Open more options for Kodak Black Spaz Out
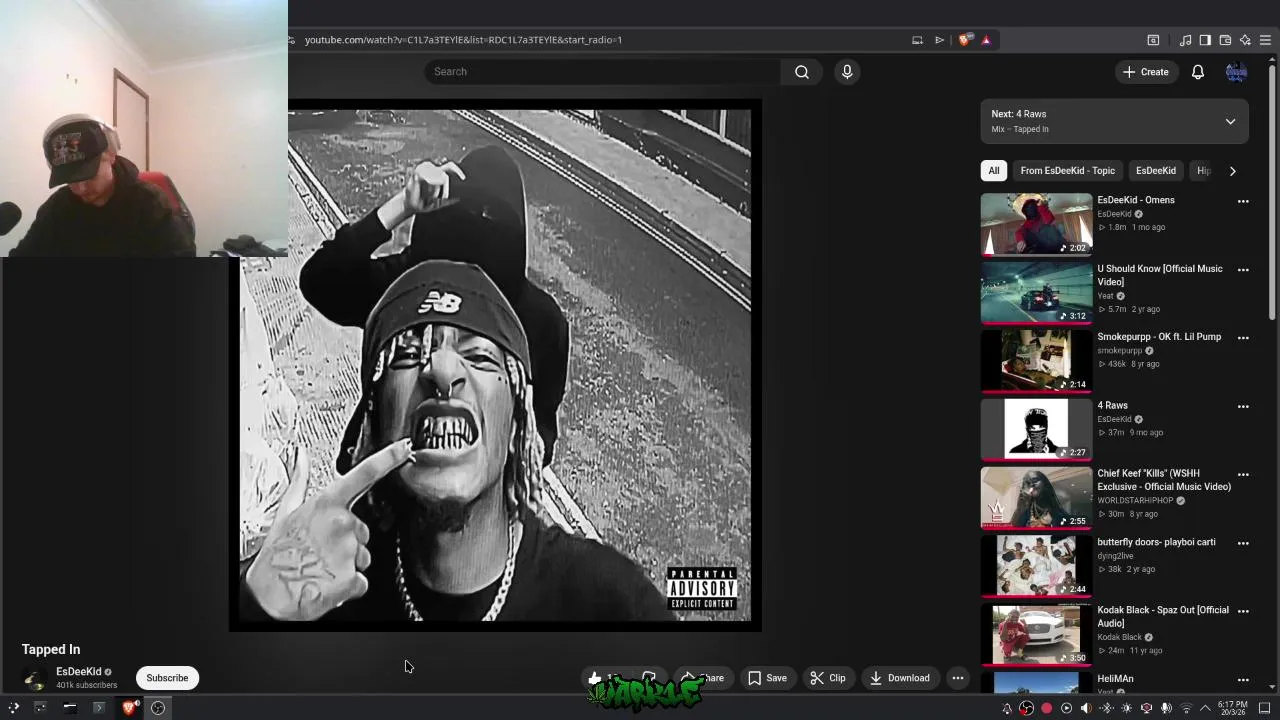 (x=1243, y=612)
